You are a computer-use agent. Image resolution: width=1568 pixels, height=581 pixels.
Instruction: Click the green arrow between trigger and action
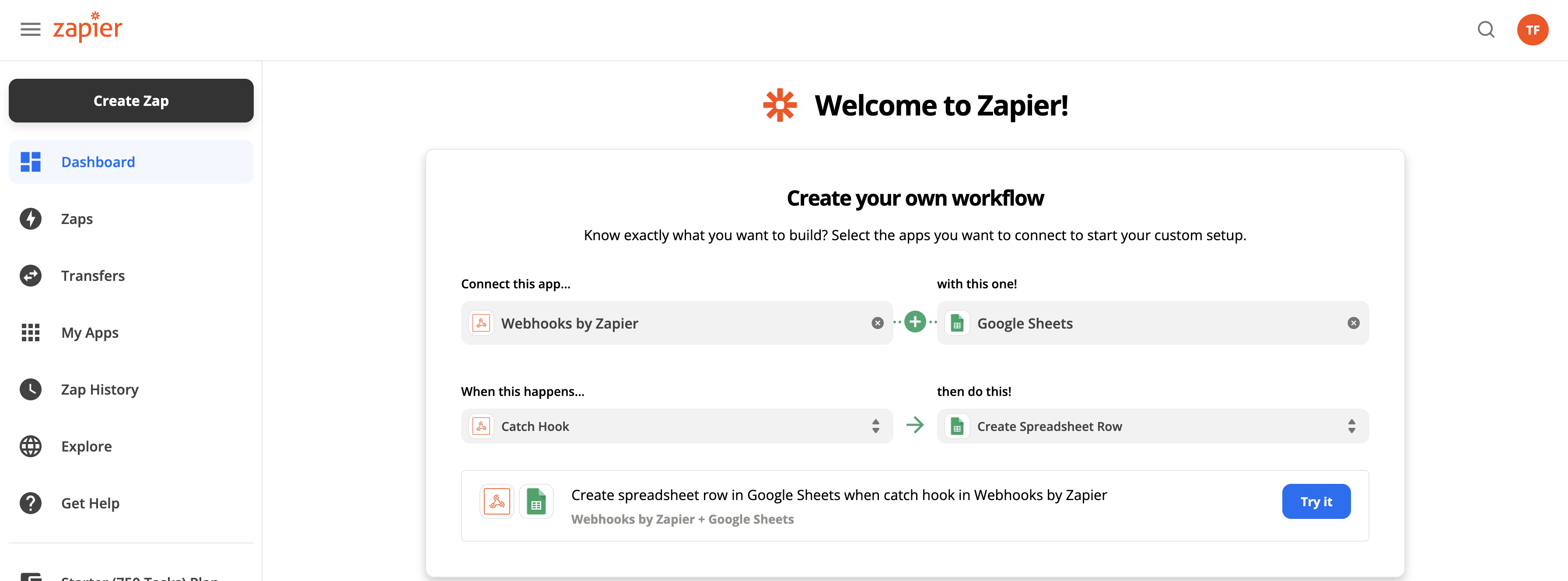[x=915, y=425]
